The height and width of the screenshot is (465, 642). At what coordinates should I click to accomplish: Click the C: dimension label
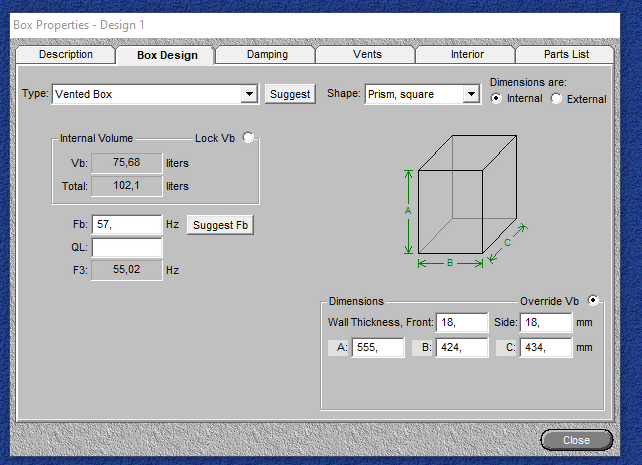pos(506,348)
